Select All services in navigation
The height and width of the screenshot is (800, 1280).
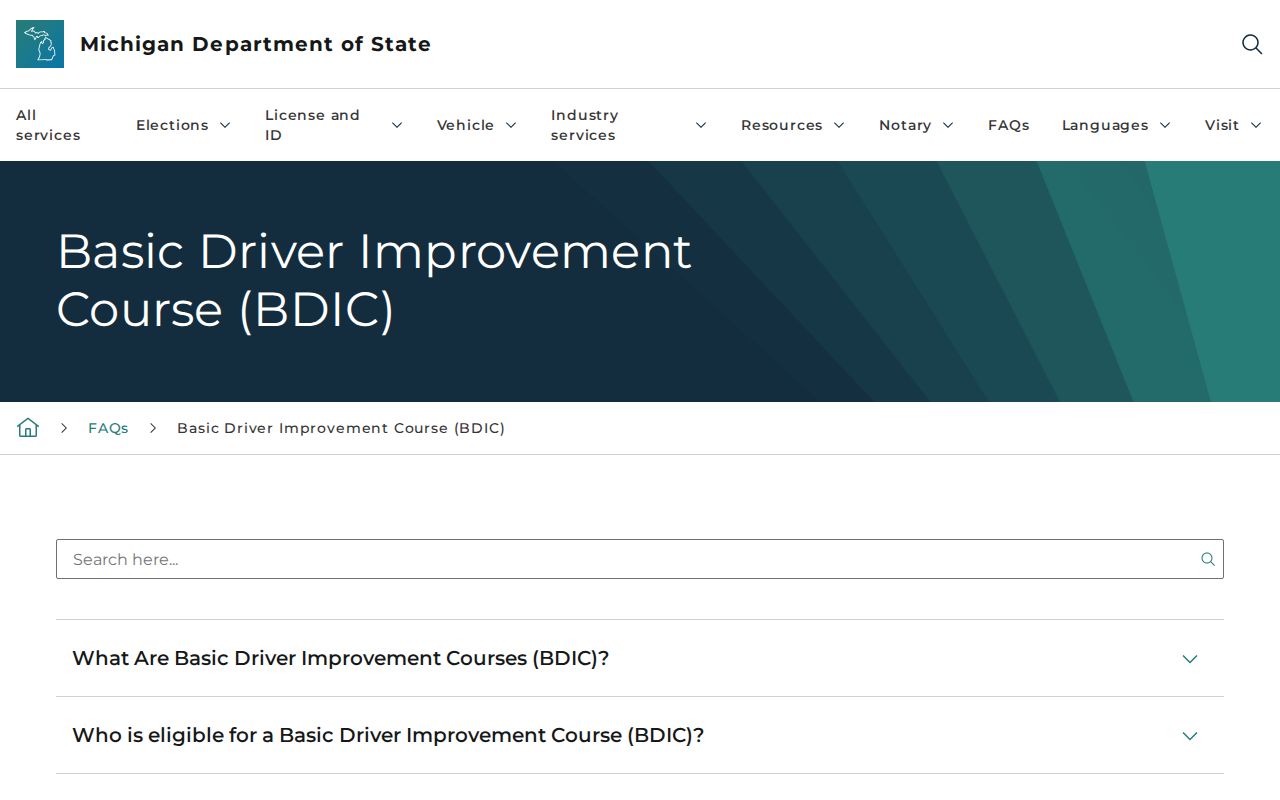tap(48, 125)
